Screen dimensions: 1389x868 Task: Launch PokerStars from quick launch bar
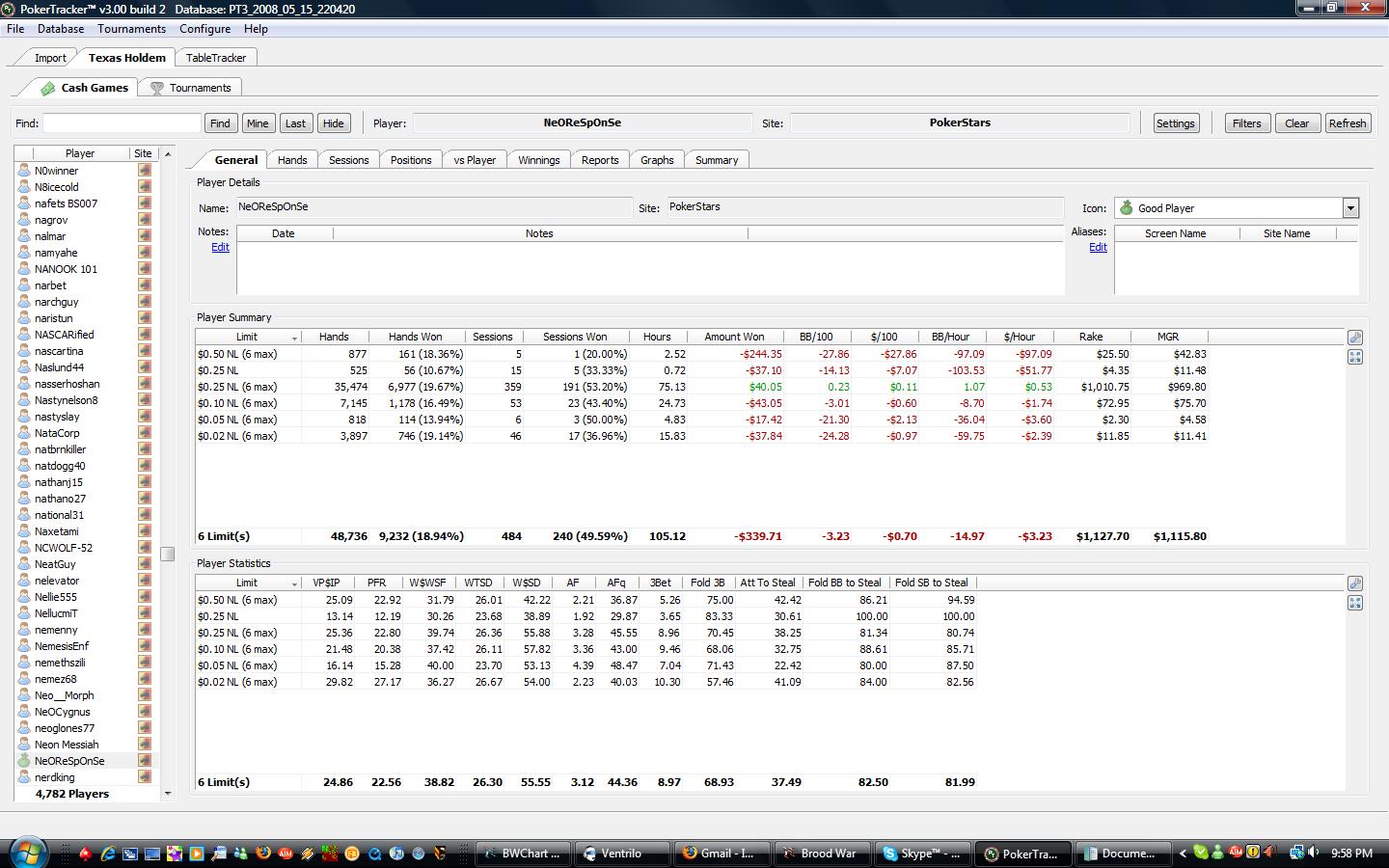(x=86, y=854)
